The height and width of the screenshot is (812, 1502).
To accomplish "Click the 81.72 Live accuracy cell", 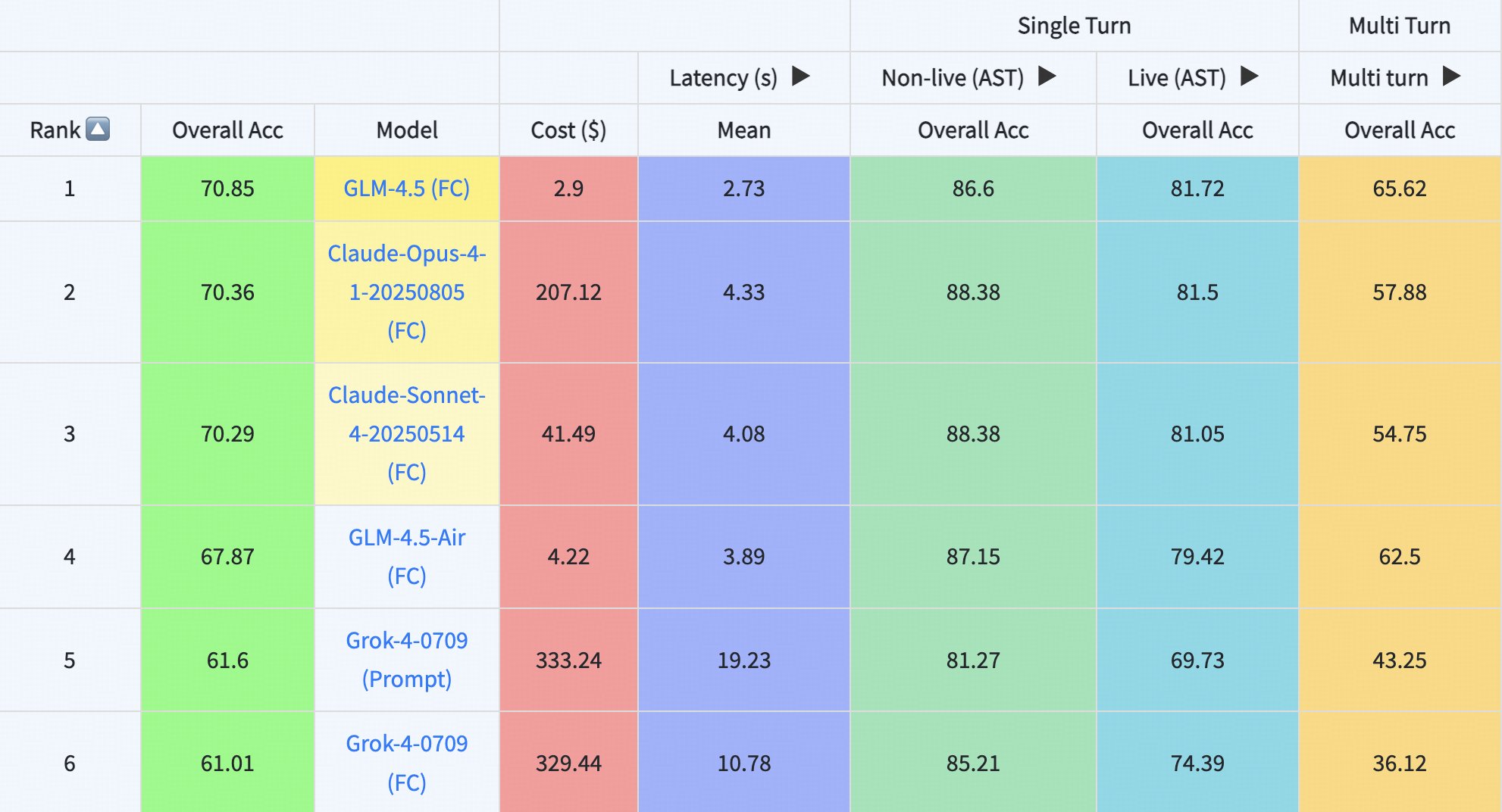I will tap(1197, 188).
